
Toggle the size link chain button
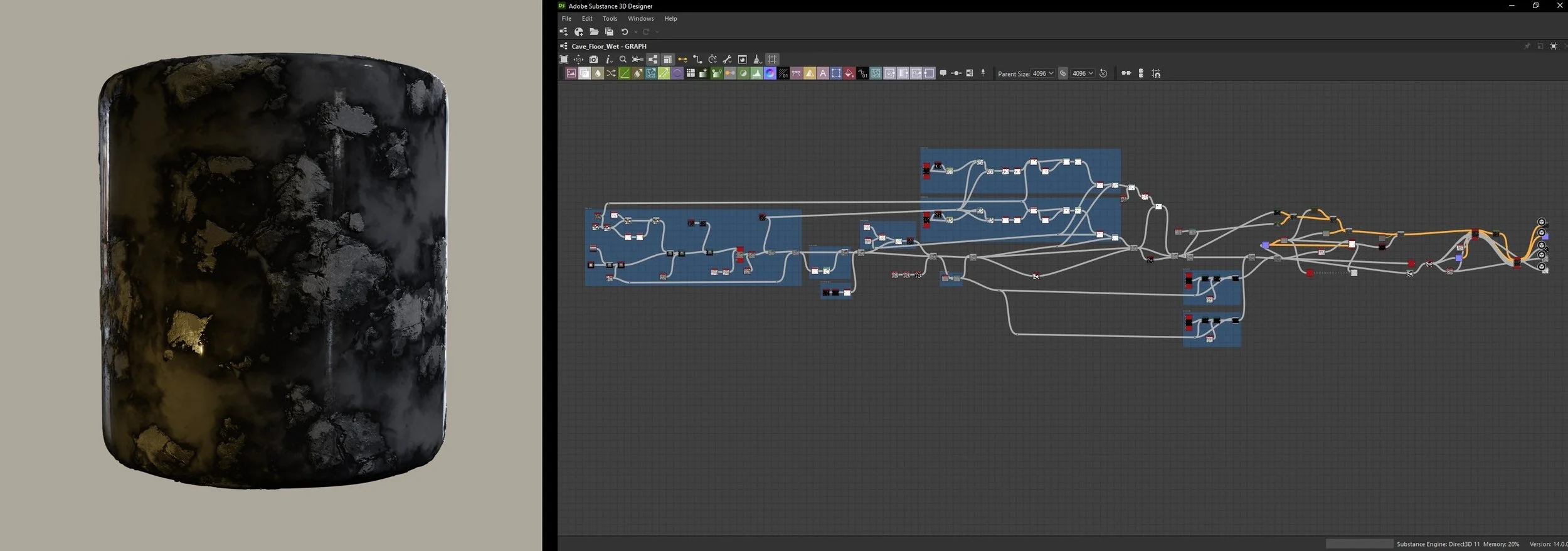click(x=1062, y=73)
